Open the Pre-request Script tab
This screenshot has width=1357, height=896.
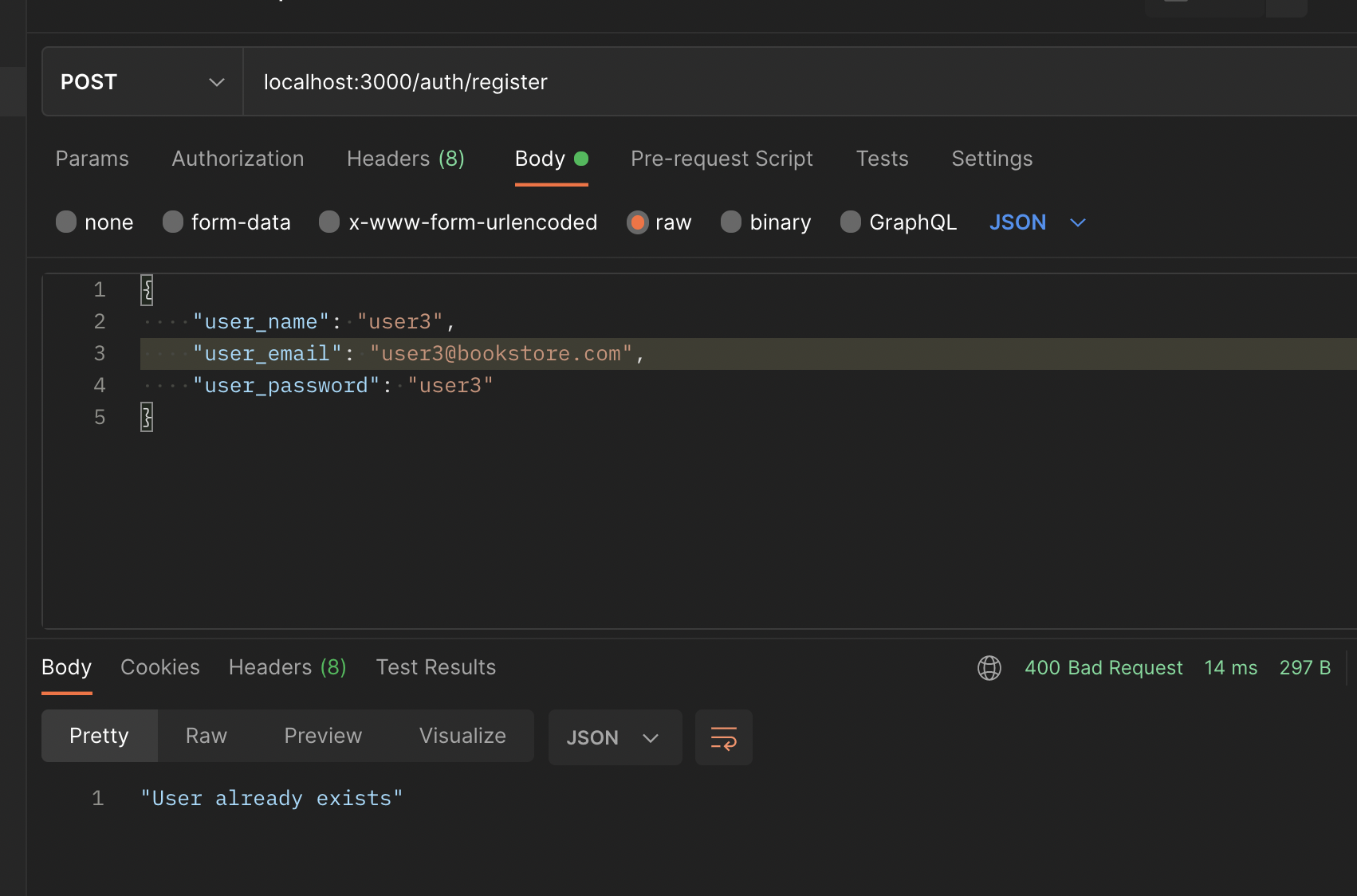722,159
